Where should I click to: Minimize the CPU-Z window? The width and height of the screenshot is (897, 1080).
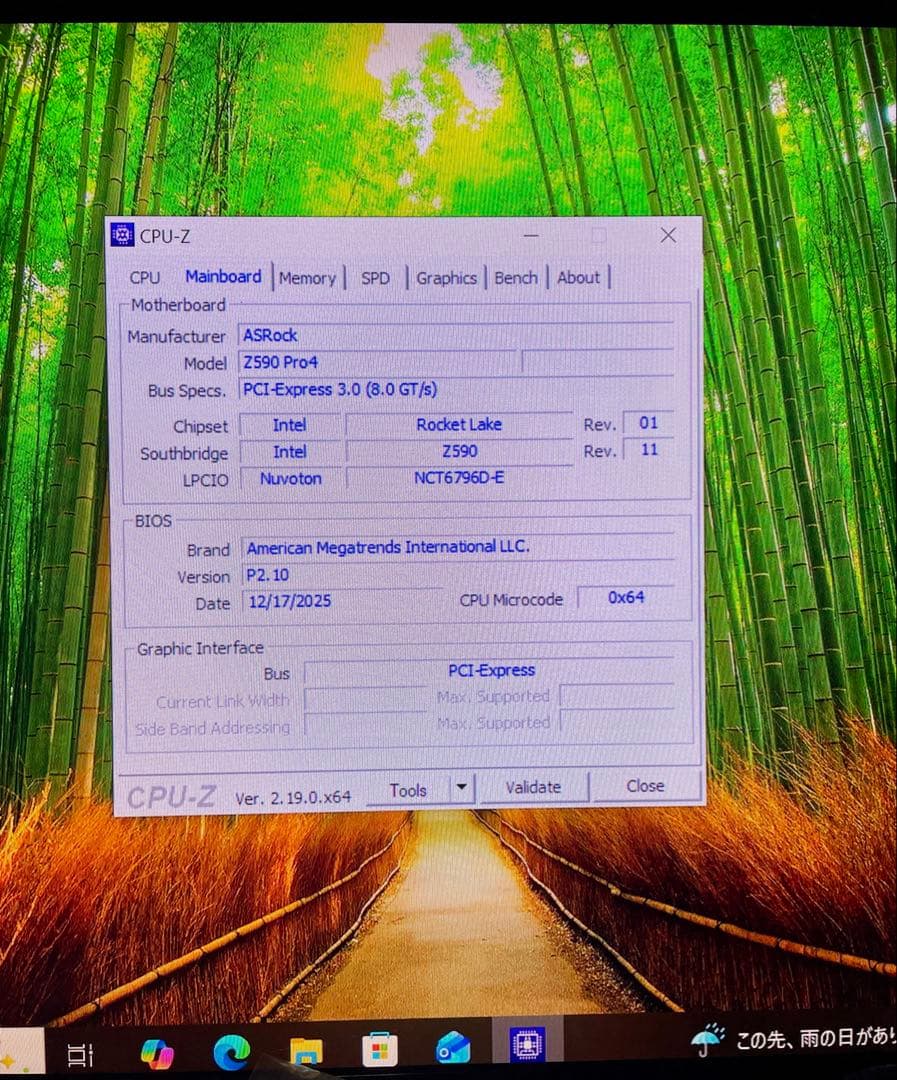(531, 236)
